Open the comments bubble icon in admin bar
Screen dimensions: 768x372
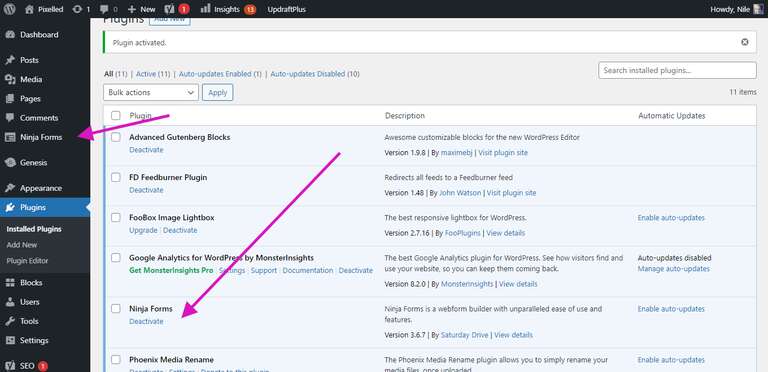tap(104, 9)
